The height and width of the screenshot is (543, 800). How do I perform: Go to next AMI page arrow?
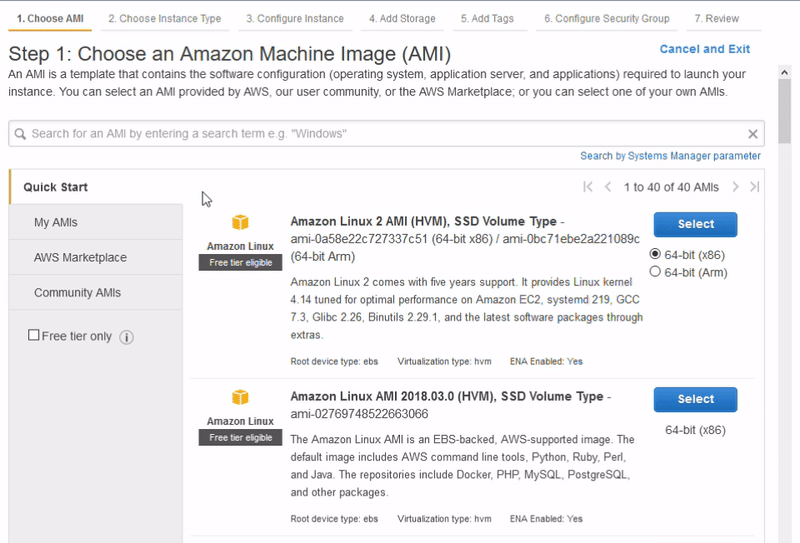(735, 187)
